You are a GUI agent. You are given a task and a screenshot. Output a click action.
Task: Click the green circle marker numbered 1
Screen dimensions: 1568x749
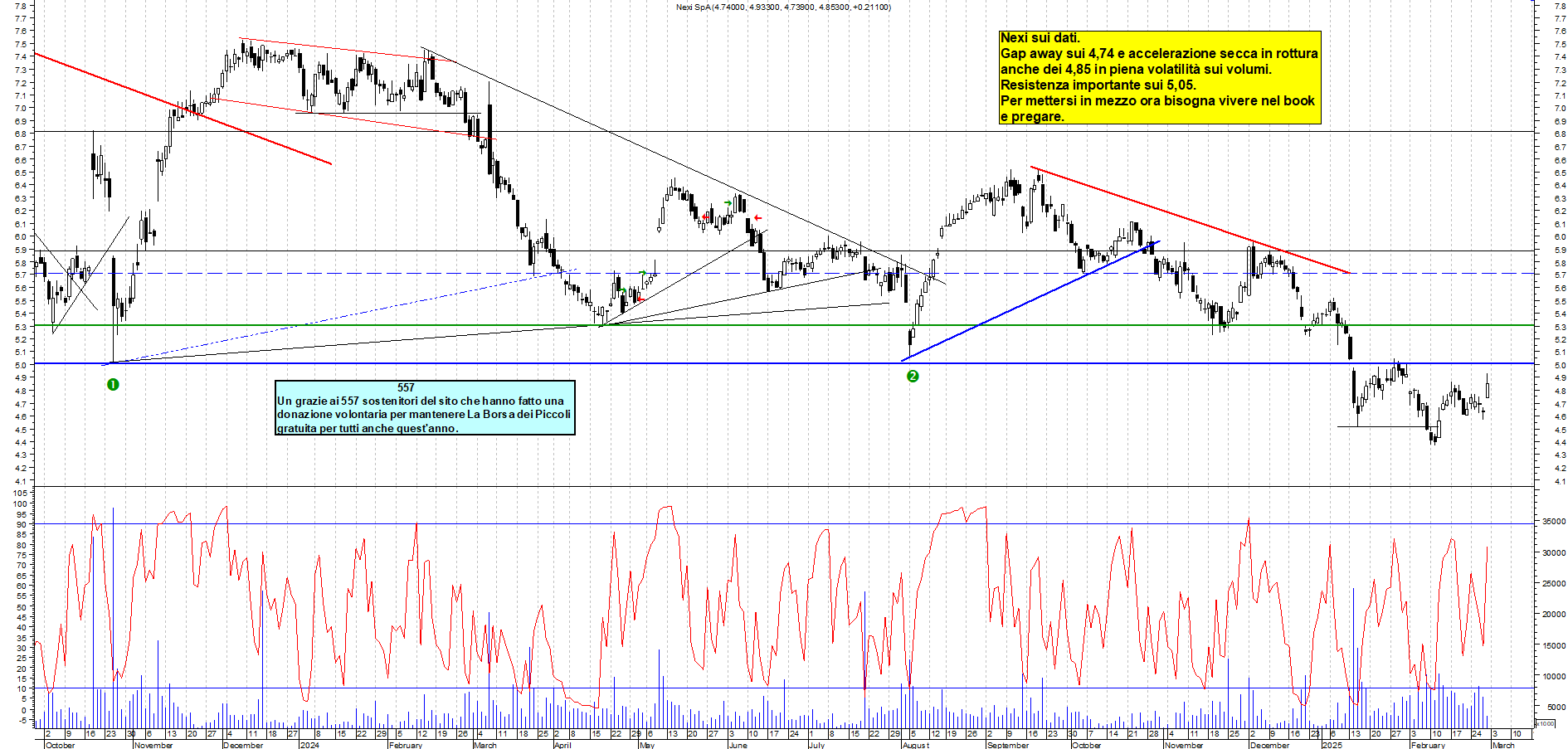(x=113, y=385)
